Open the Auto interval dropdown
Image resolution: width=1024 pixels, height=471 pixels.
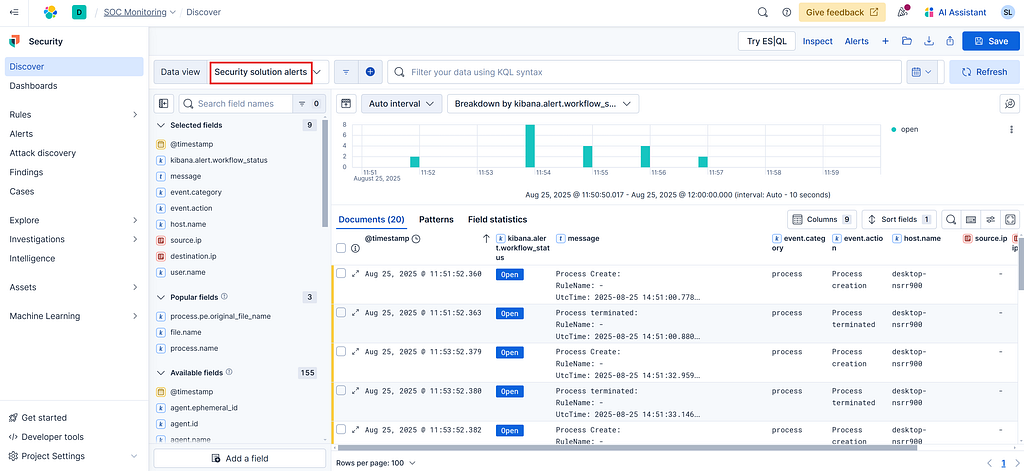(403, 103)
